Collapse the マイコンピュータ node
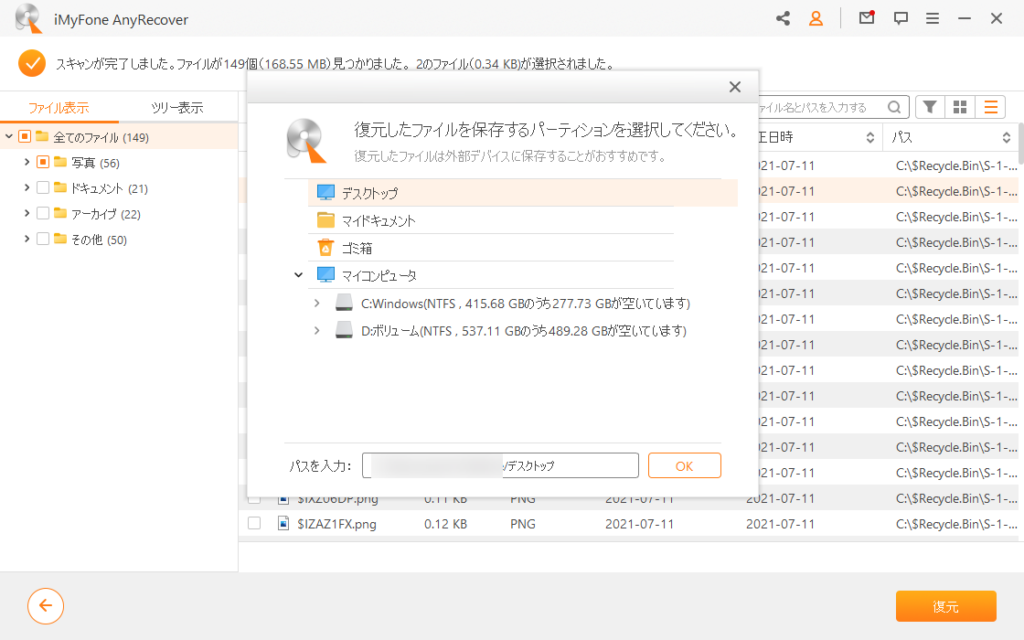This screenshot has height=640, width=1024. pyautogui.click(x=298, y=276)
